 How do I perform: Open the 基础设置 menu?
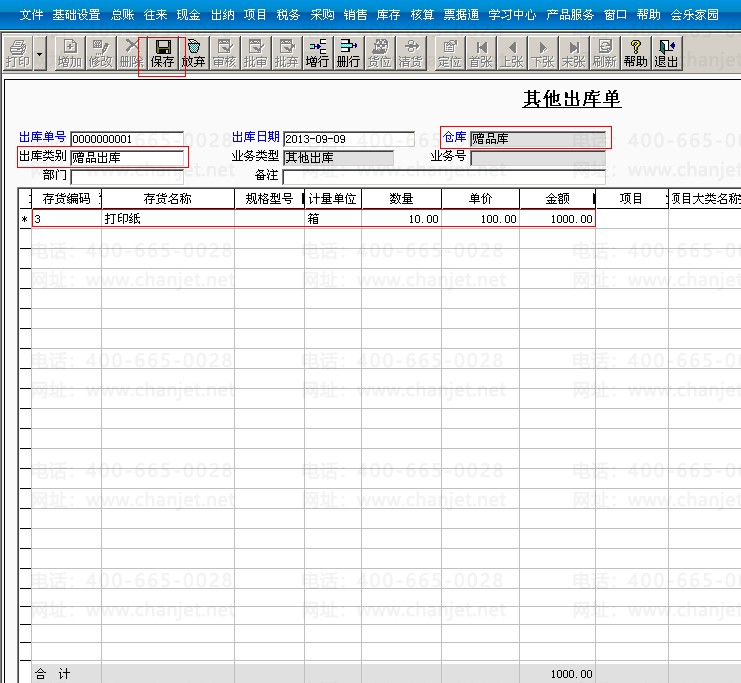pos(76,15)
